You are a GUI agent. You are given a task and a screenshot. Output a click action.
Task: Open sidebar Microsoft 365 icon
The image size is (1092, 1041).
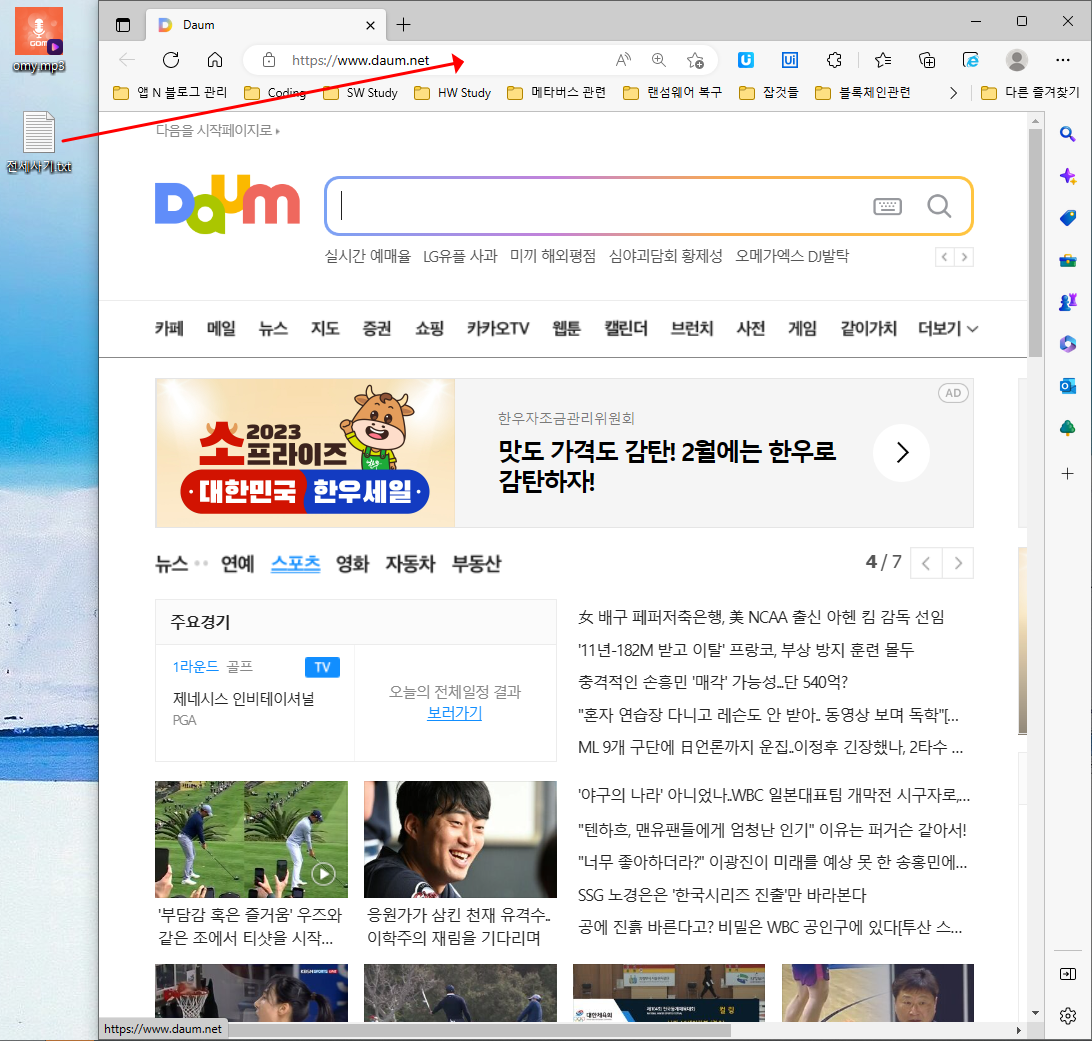1068,343
